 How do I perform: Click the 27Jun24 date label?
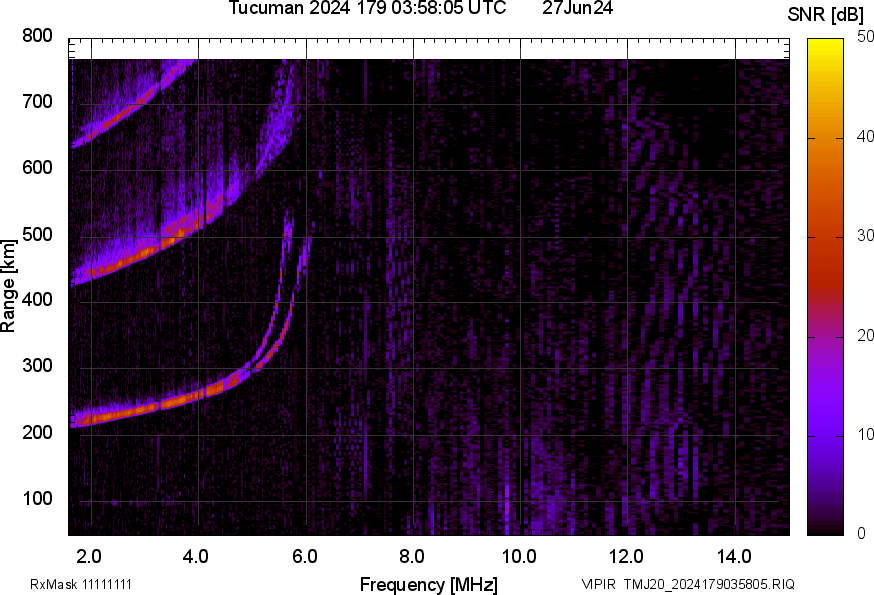[577, 9]
